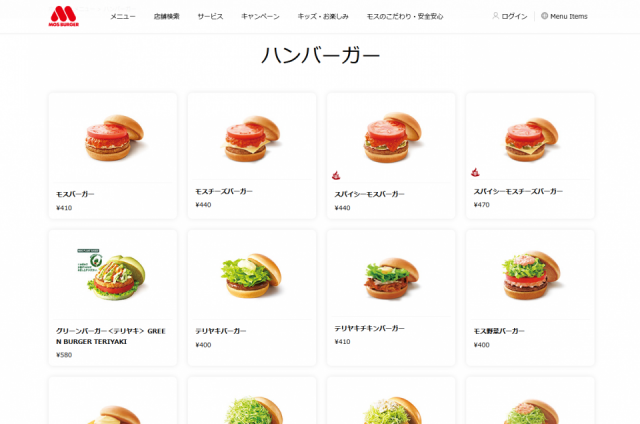Open the モス野菜バーガー product image
The width and height of the screenshot is (640, 424).
(x=530, y=275)
